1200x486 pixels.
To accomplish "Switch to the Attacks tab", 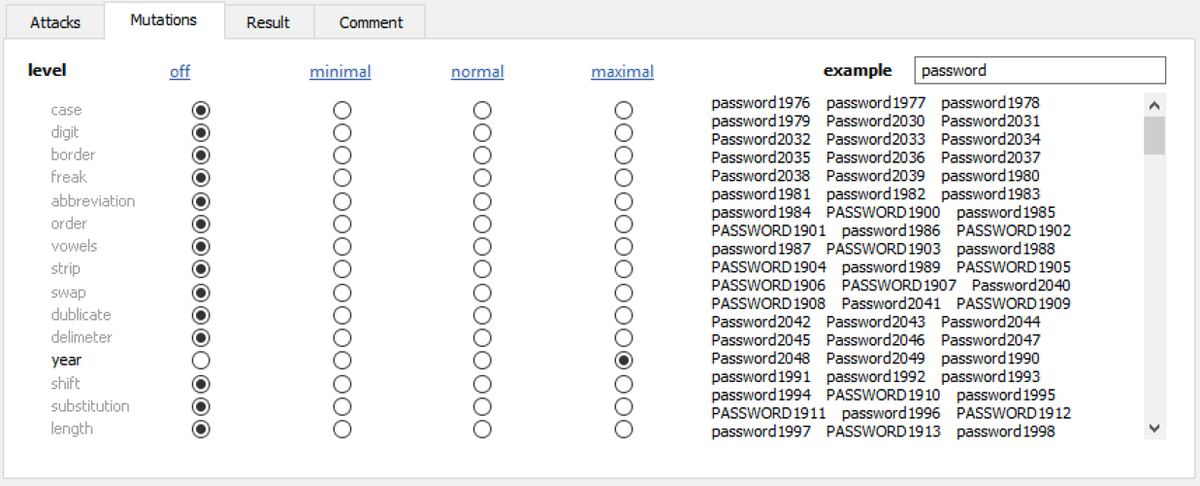I will point(55,22).
